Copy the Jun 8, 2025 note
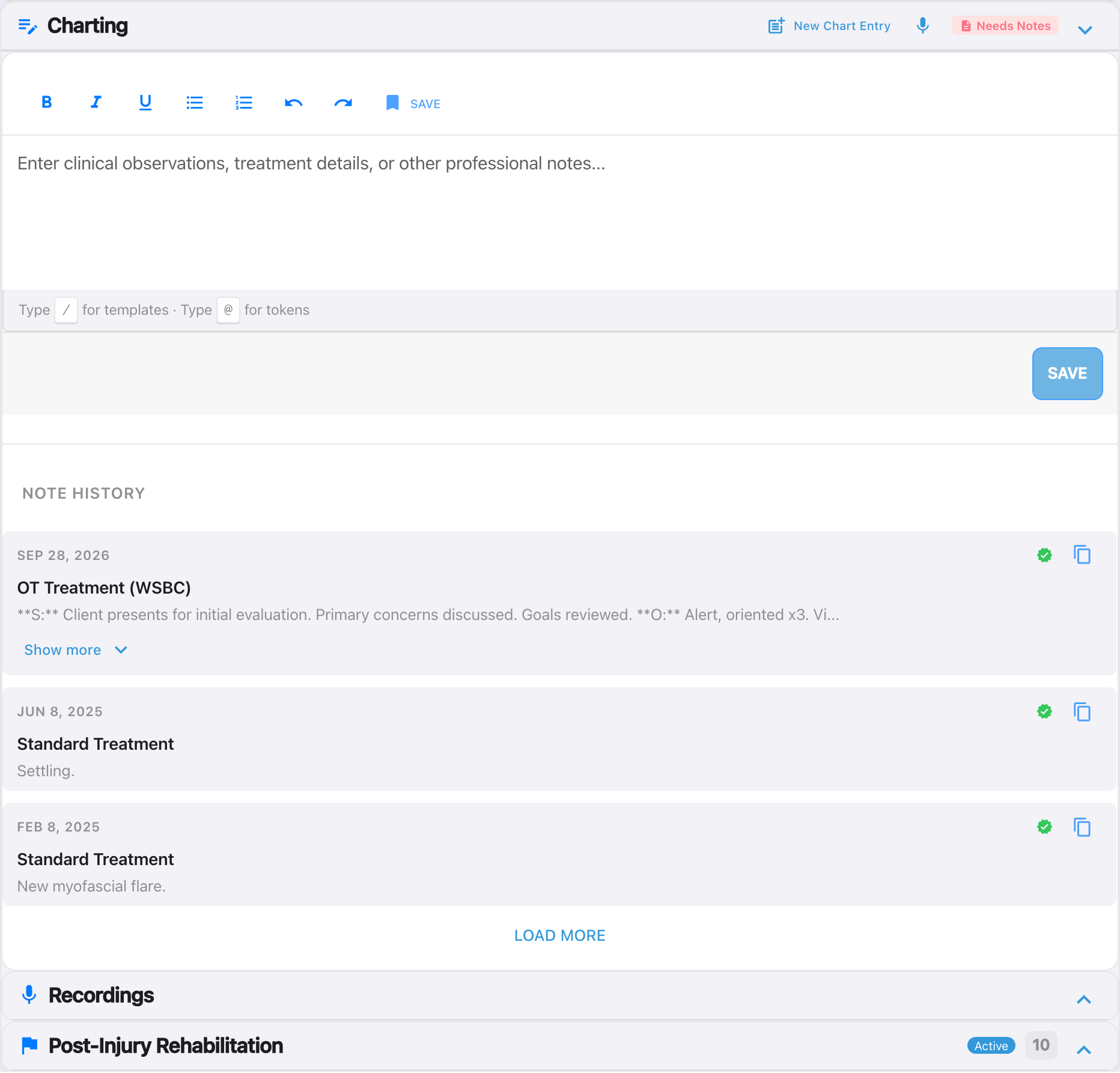The width and height of the screenshot is (1120, 1073). (x=1082, y=712)
